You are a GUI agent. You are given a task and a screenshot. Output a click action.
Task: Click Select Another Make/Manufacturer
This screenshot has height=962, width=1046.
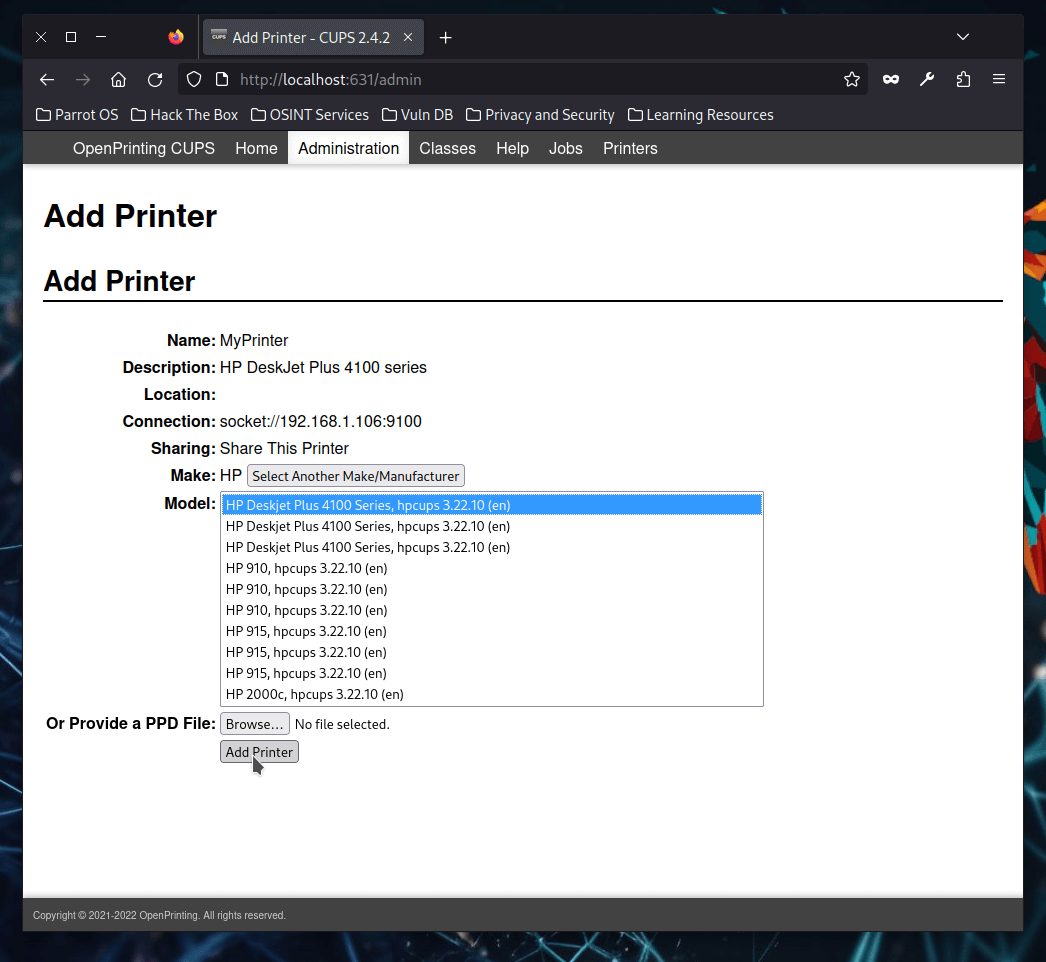click(355, 475)
